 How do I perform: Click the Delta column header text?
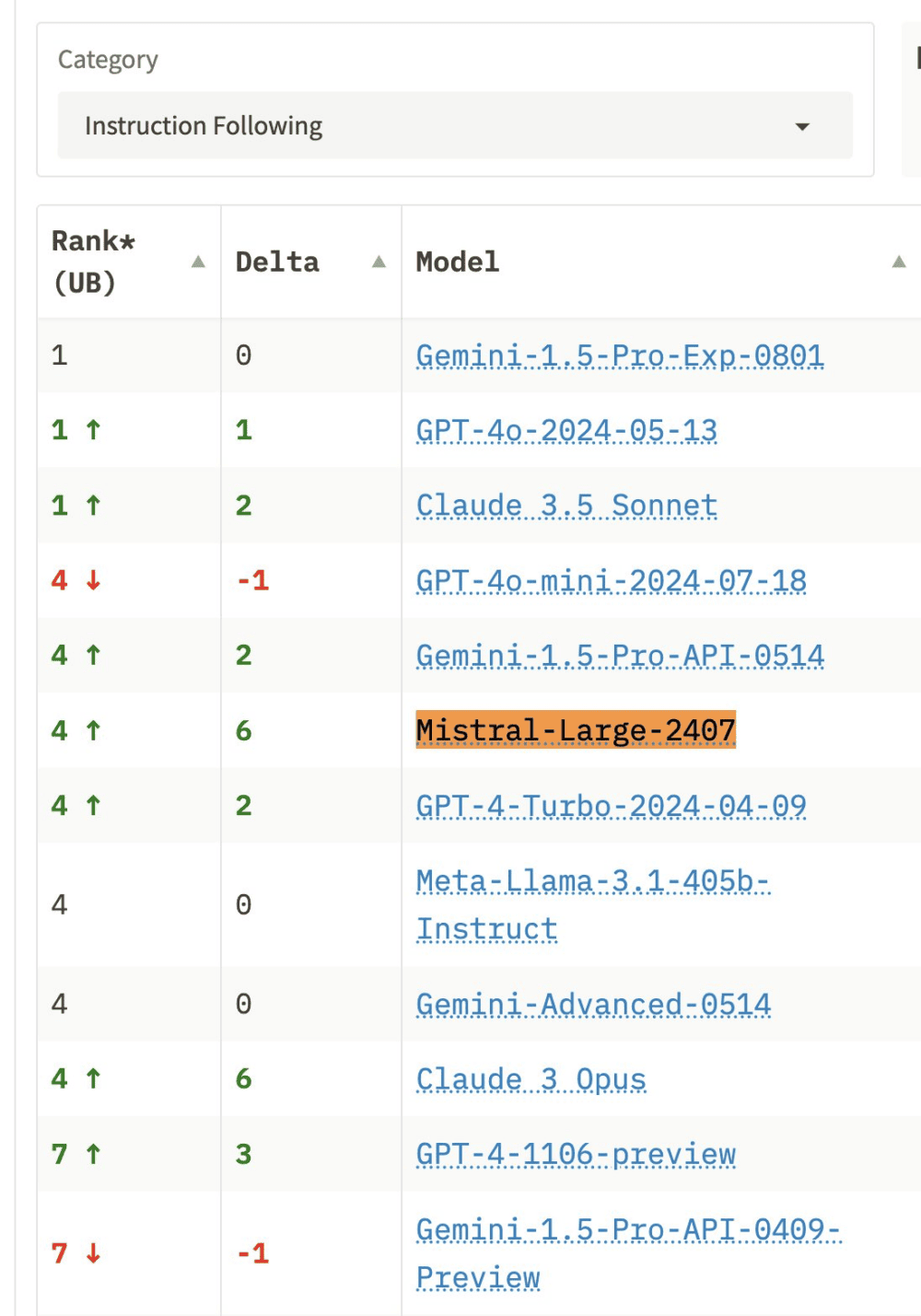click(277, 262)
